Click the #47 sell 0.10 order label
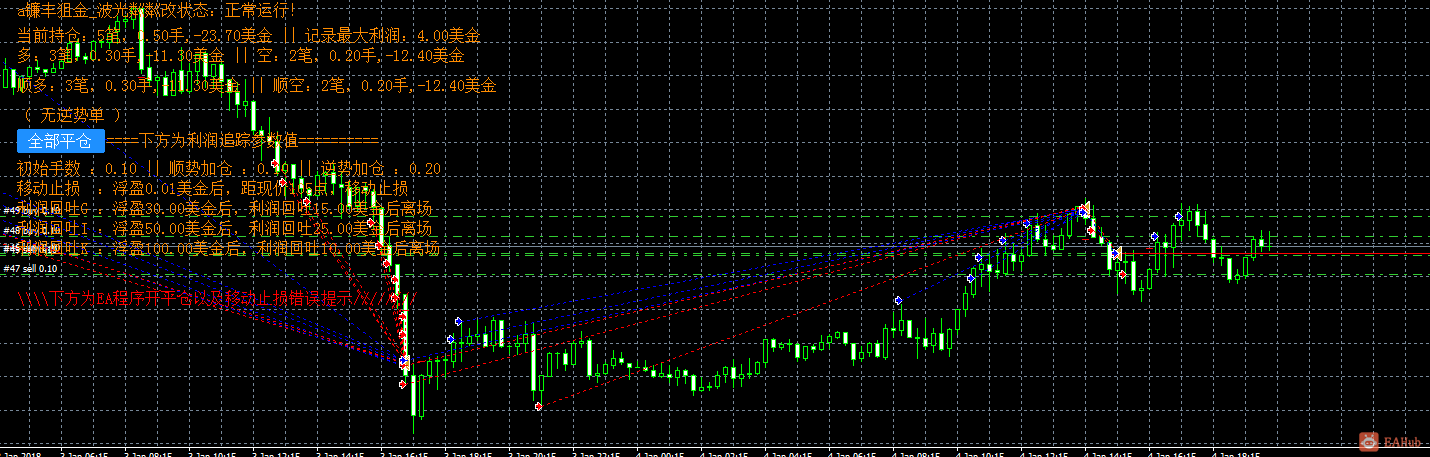The width and height of the screenshot is (1430, 457). tap(30, 269)
